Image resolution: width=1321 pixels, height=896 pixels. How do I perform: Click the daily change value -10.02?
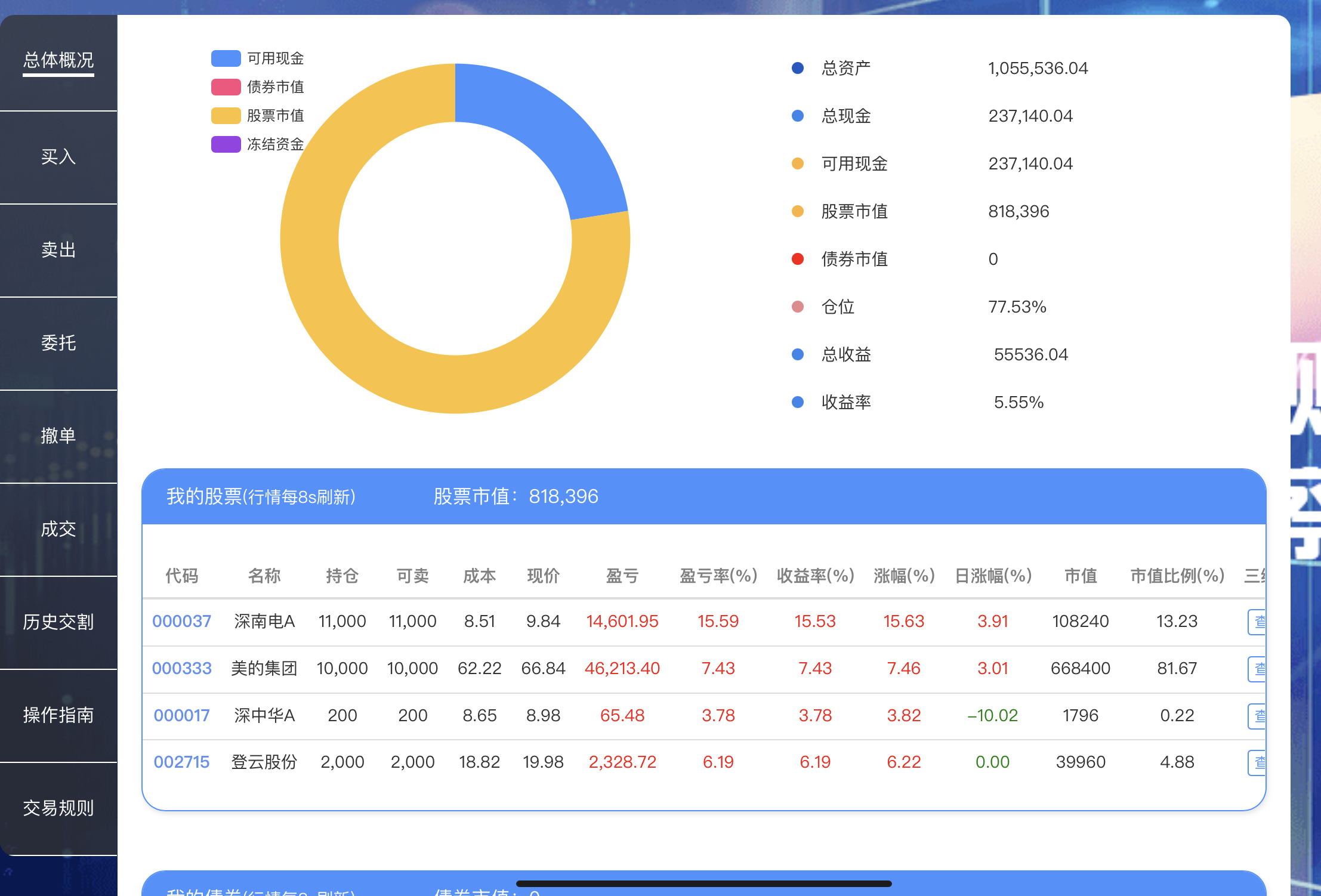point(993,716)
